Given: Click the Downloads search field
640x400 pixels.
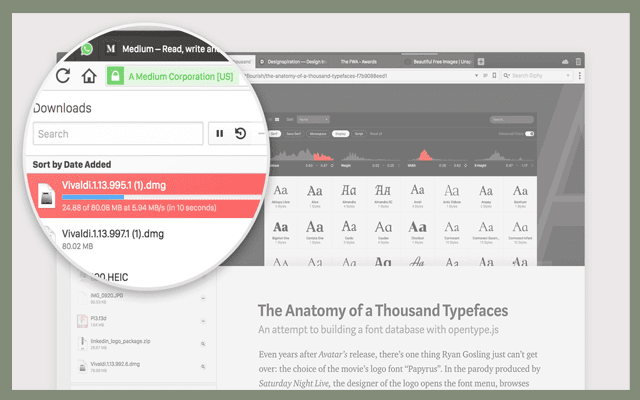Looking at the screenshot, I should (x=118, y=133).
